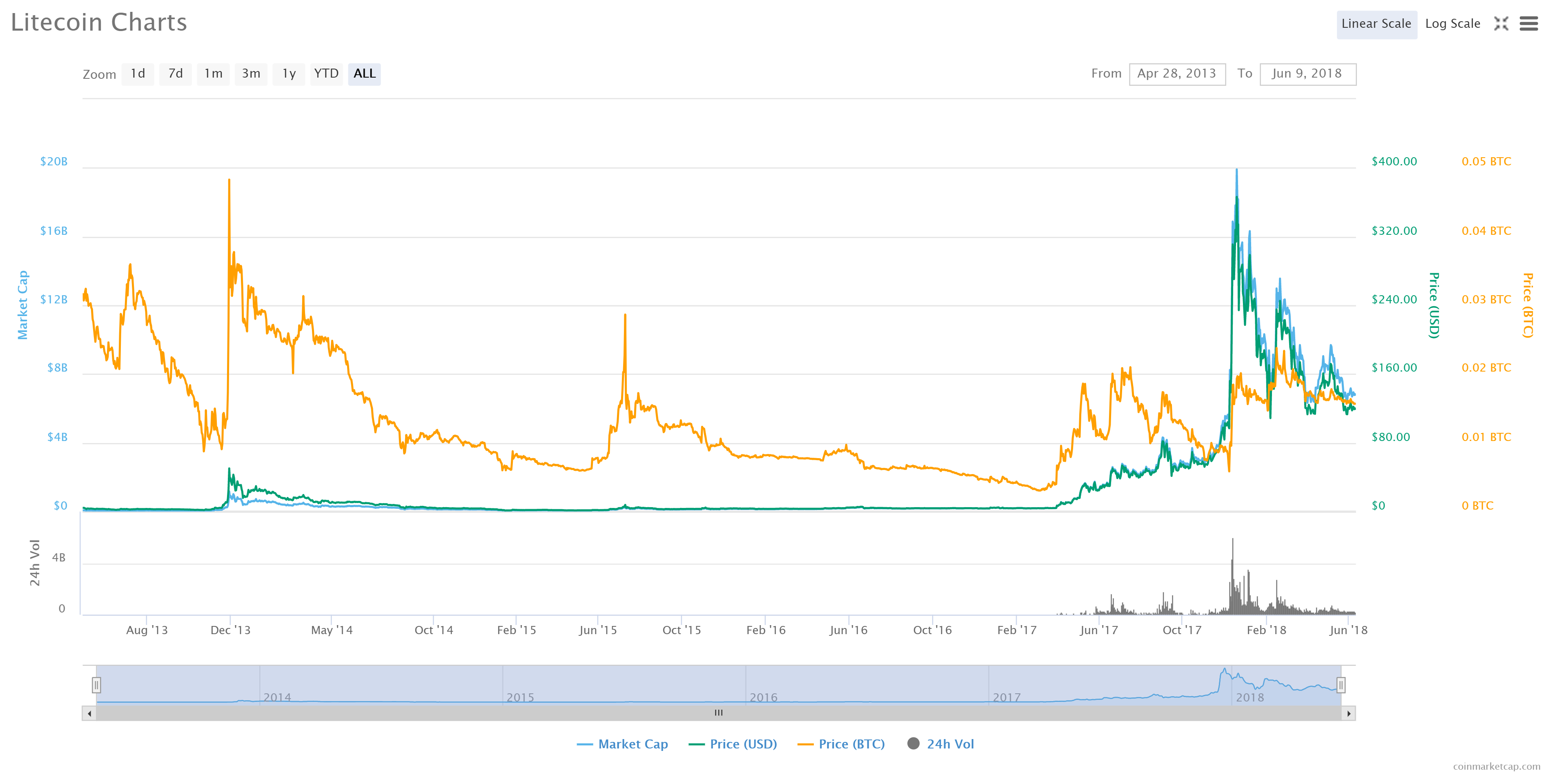Set zoom to 7d

(x=175, y=73)
